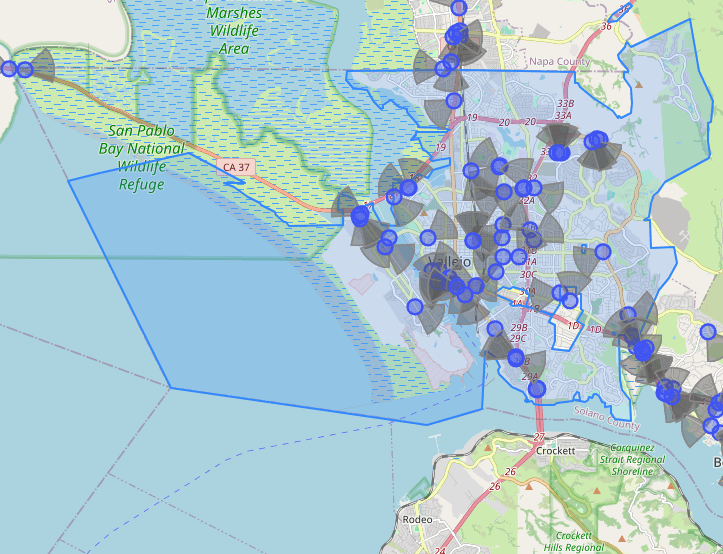Screen dimensions: 723x554
Task: Click the lone marker left of exit 19
Action: click(x=454, y=101)
